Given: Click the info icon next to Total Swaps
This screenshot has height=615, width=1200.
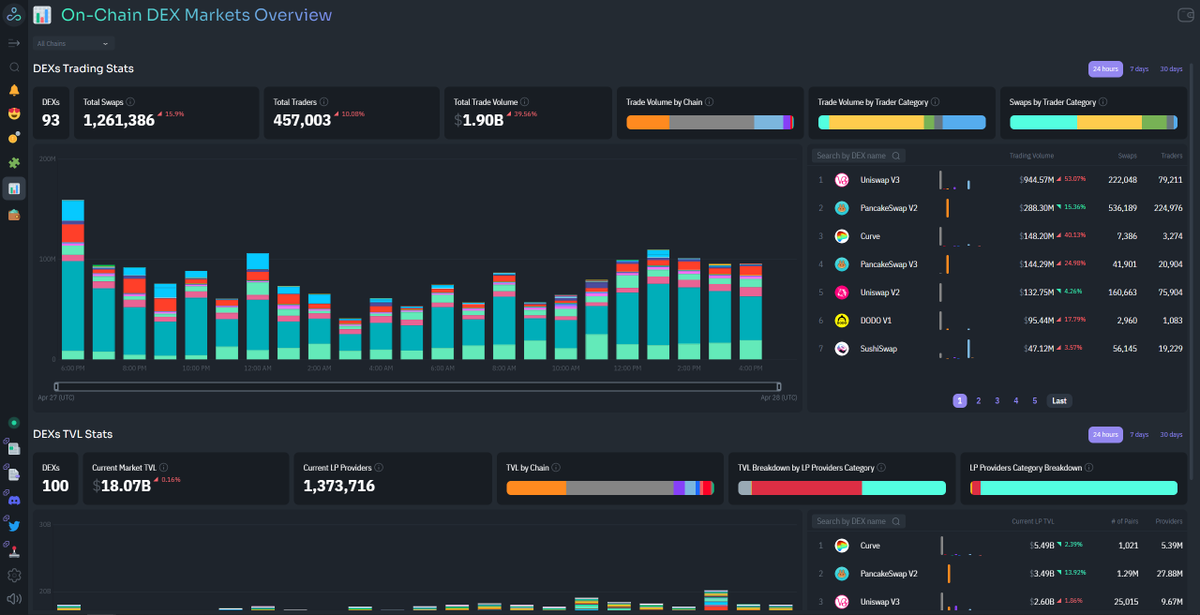Looking at the screenshot, I should coord(131,102).
